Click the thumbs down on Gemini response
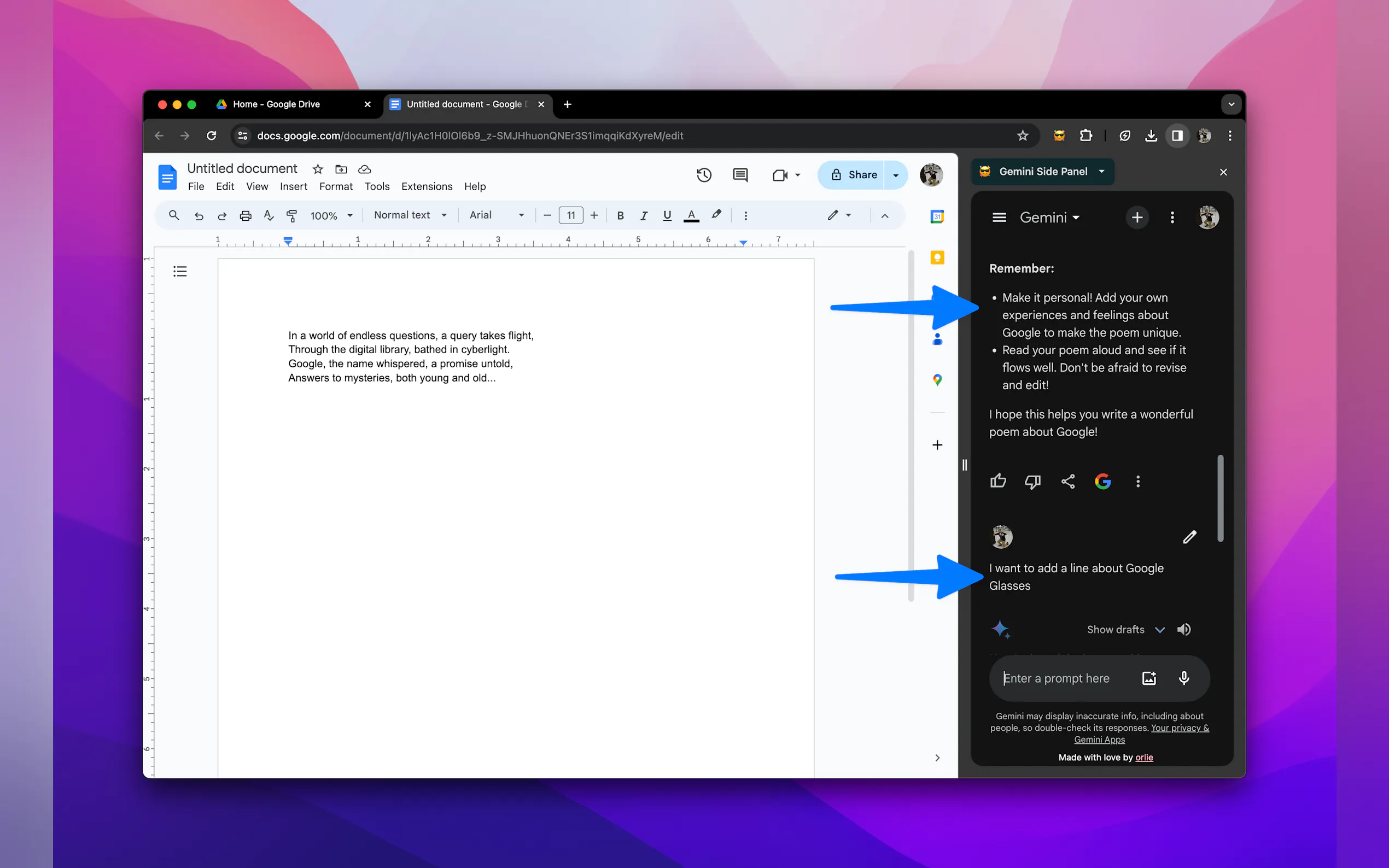 [x=1032, y=482]
